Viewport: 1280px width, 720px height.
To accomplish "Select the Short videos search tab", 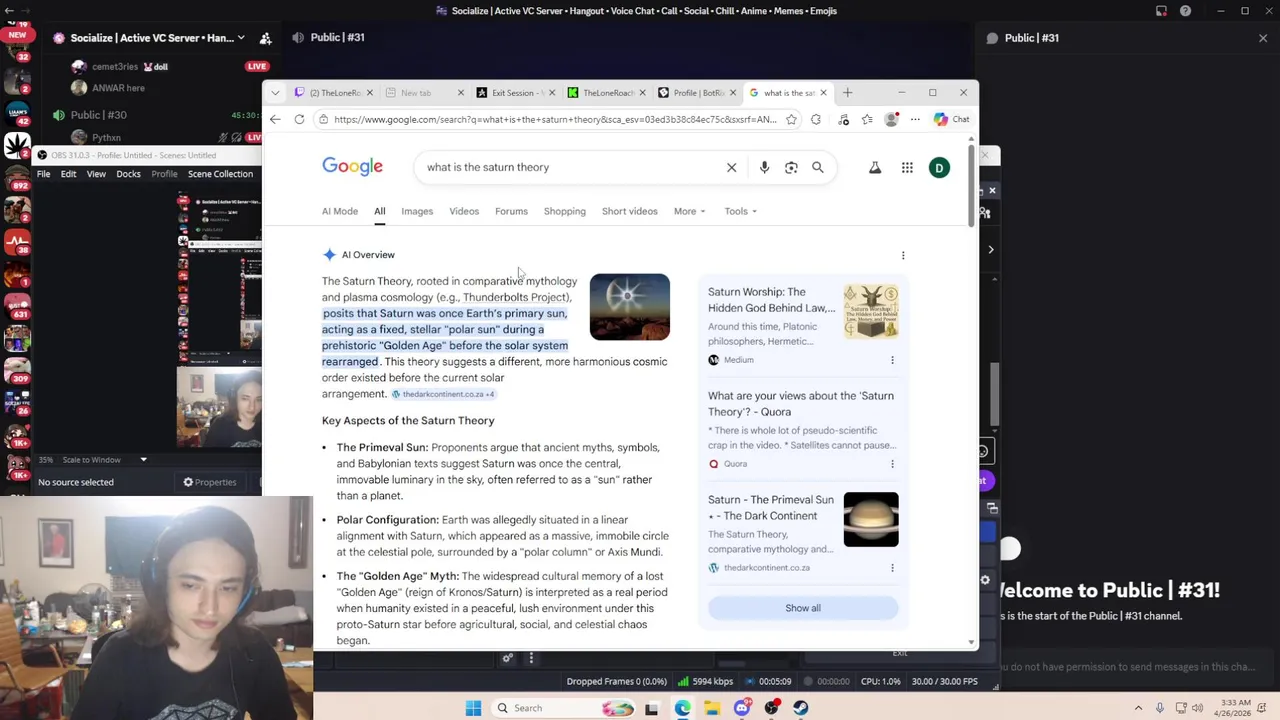I will tap(630, 211).
